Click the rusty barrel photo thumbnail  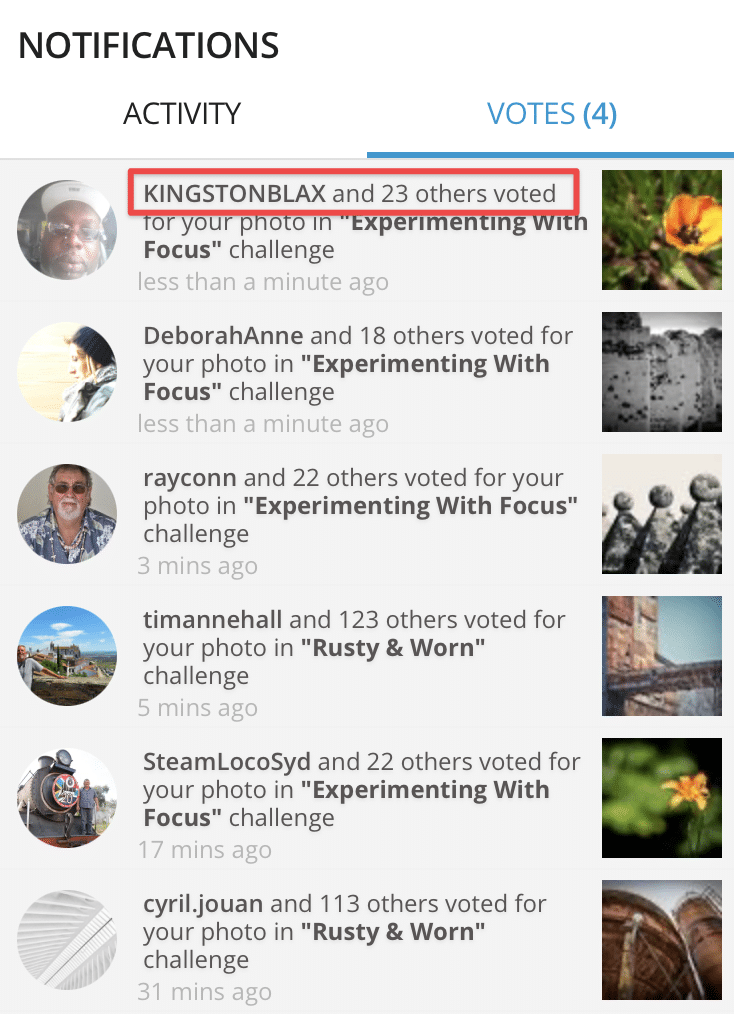(661, 940)
